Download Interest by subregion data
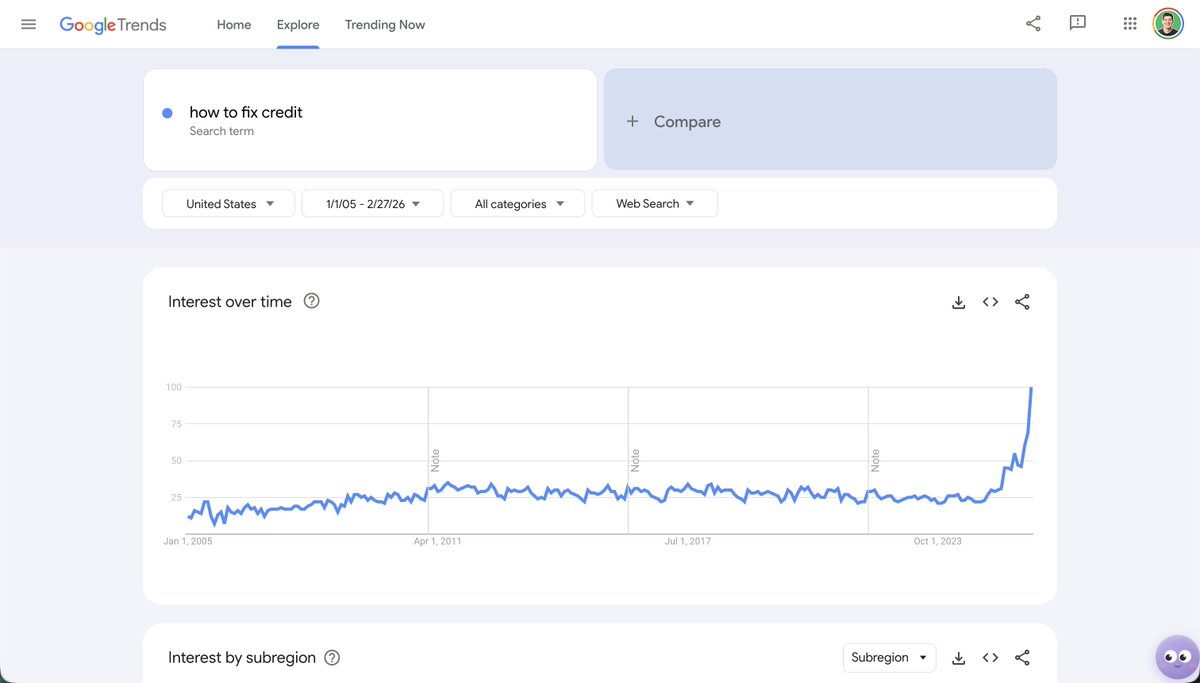The height and width of the screenshot is (683, 1200). pyautogui.click(x=958, y=658)
